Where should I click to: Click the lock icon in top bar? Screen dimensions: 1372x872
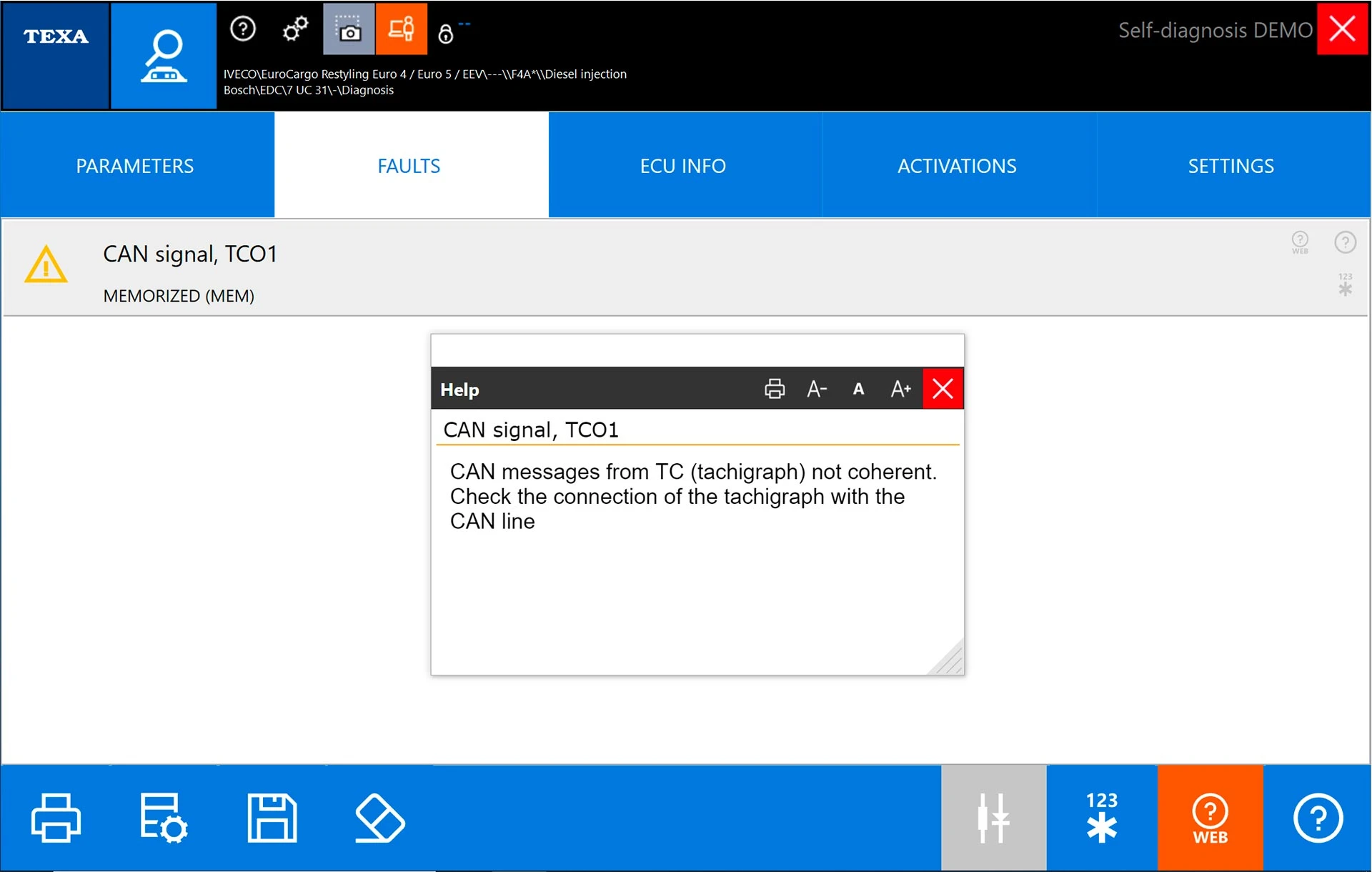coord(446,34)
